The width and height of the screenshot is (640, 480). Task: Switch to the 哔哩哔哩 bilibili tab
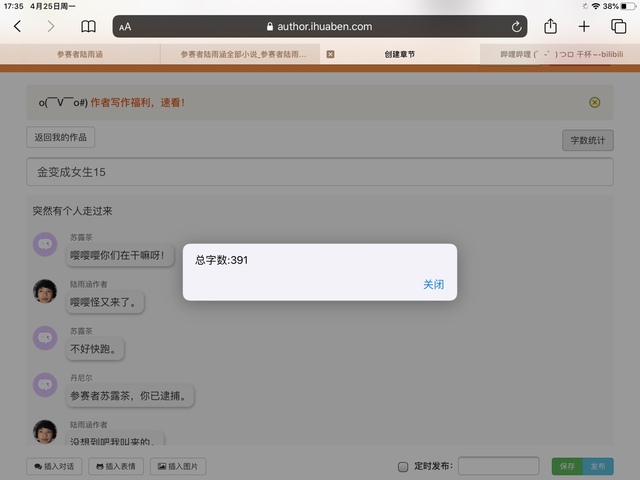pyautogui.click(x=560, y=55)
